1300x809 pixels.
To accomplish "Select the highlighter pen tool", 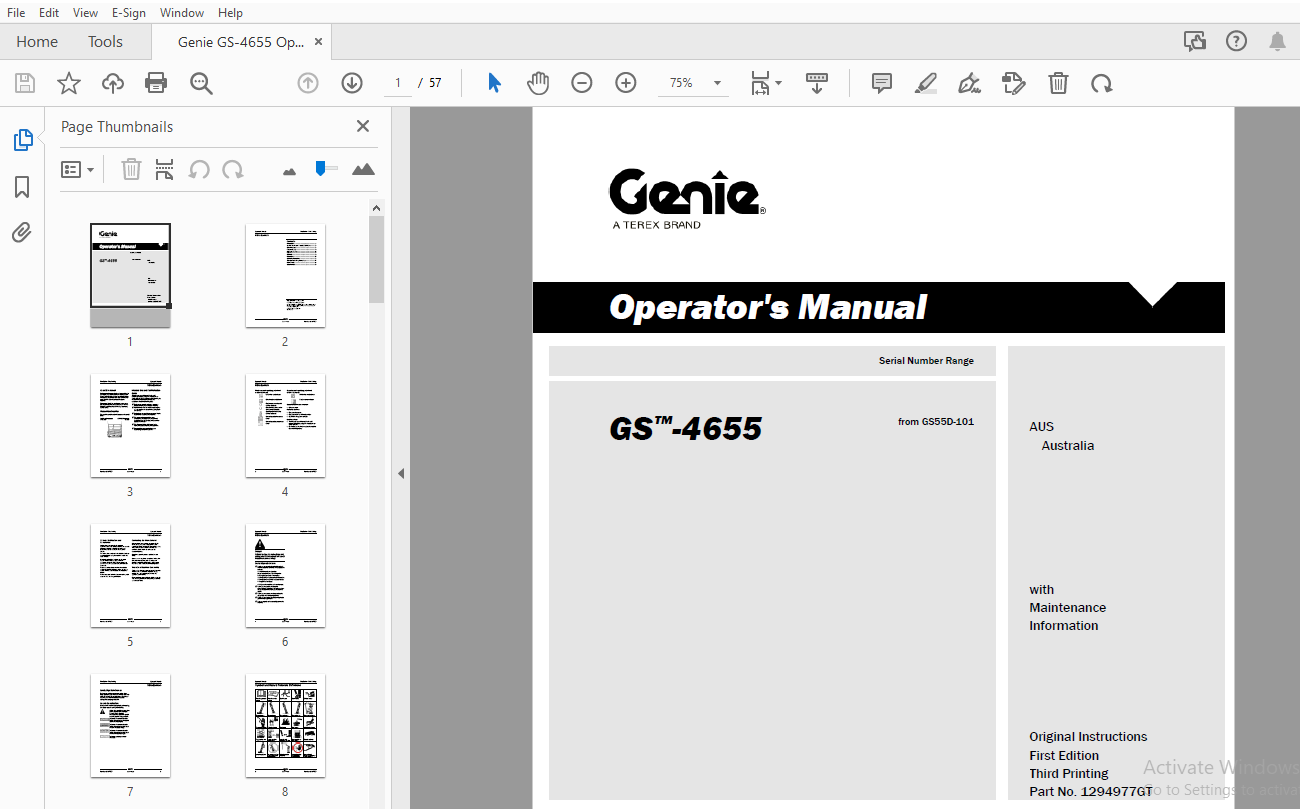I will pos(926,83).
